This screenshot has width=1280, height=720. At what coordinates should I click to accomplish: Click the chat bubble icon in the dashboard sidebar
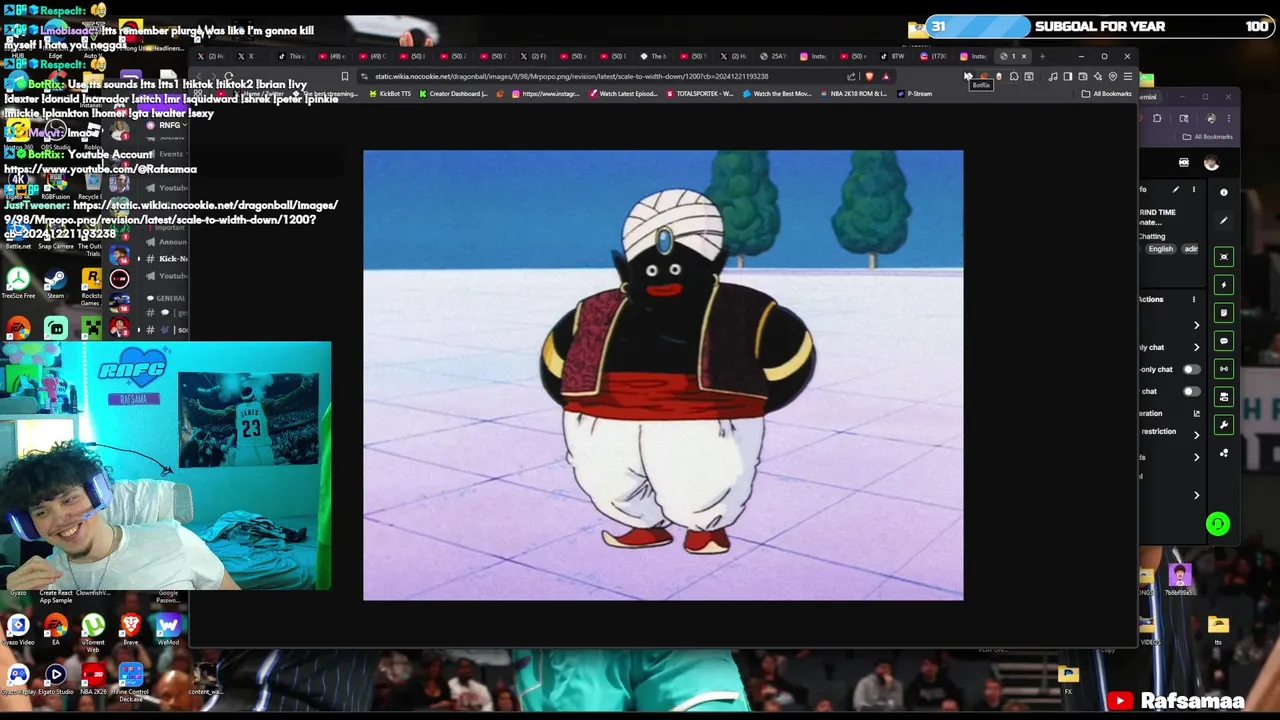tap(1224, 341)
